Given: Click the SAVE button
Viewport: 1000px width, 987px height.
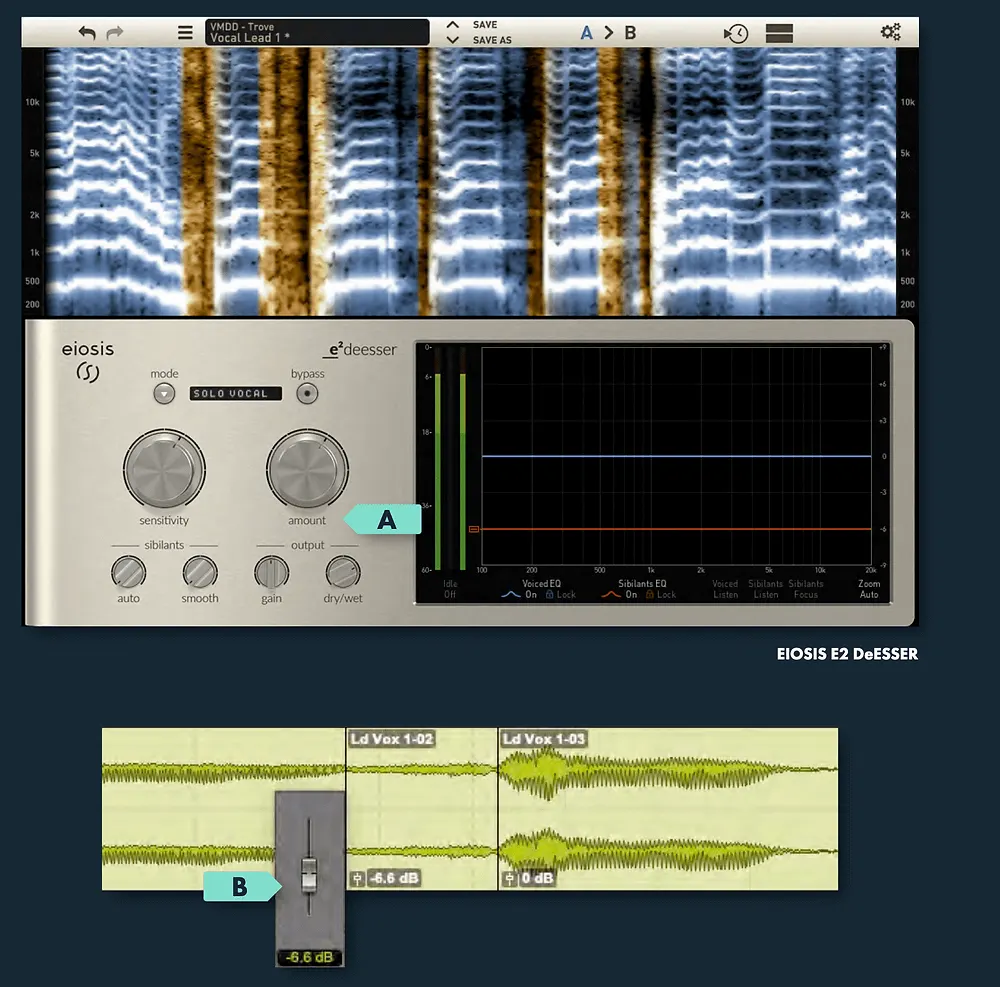Looking at the screenshot, I should pos(485,25).
